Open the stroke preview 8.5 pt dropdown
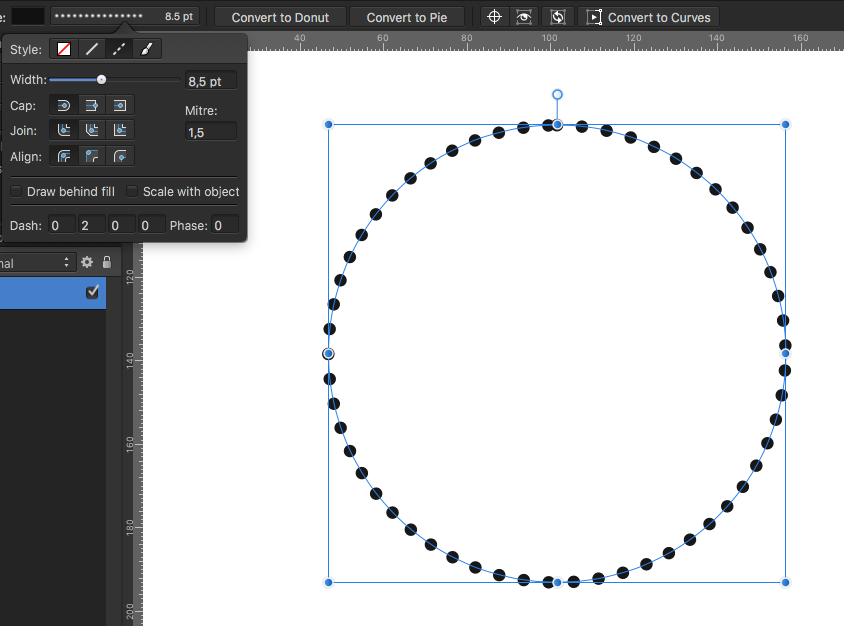Viewport: 844px width, 626px height. (124, 16)
